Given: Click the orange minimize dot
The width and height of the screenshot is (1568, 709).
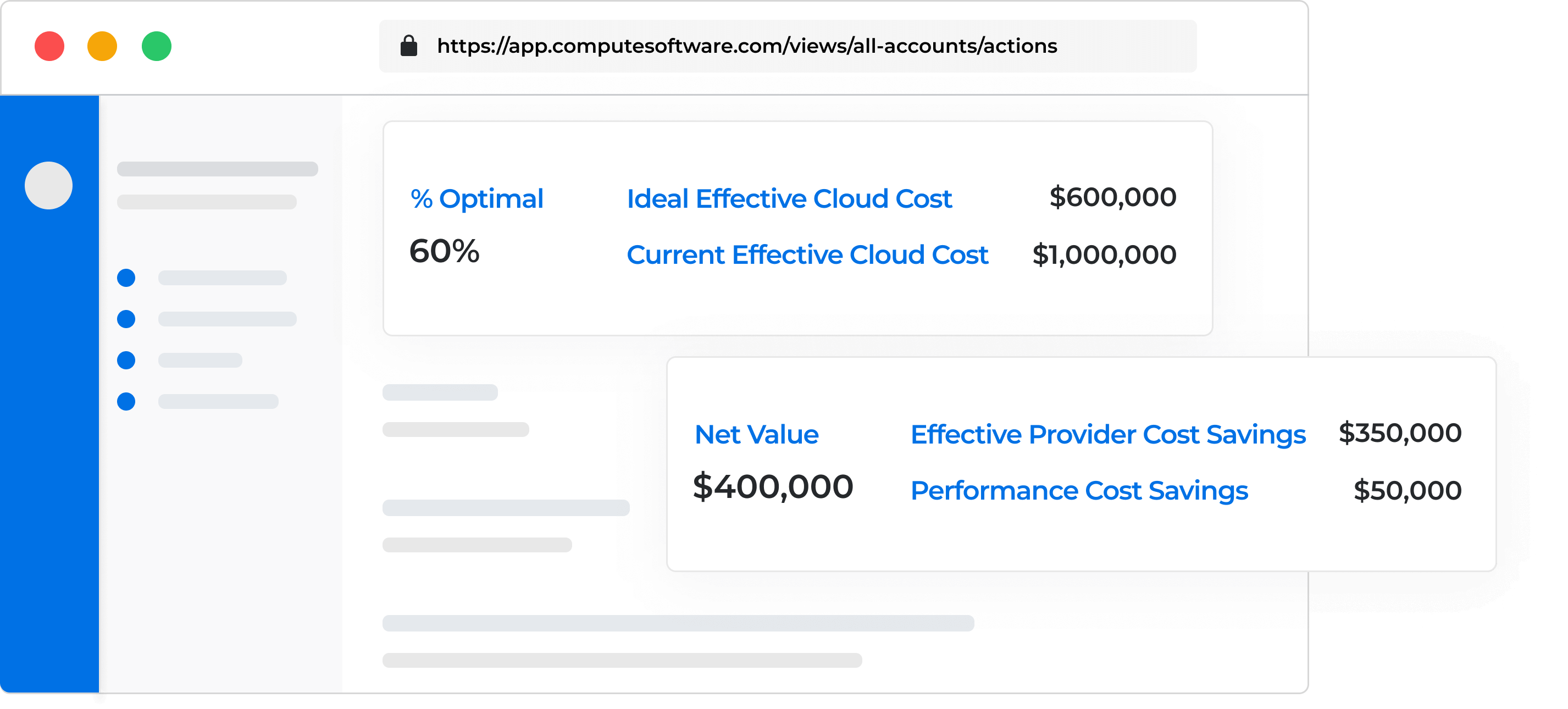Looking at the screenshot, I should coord(102,46).
